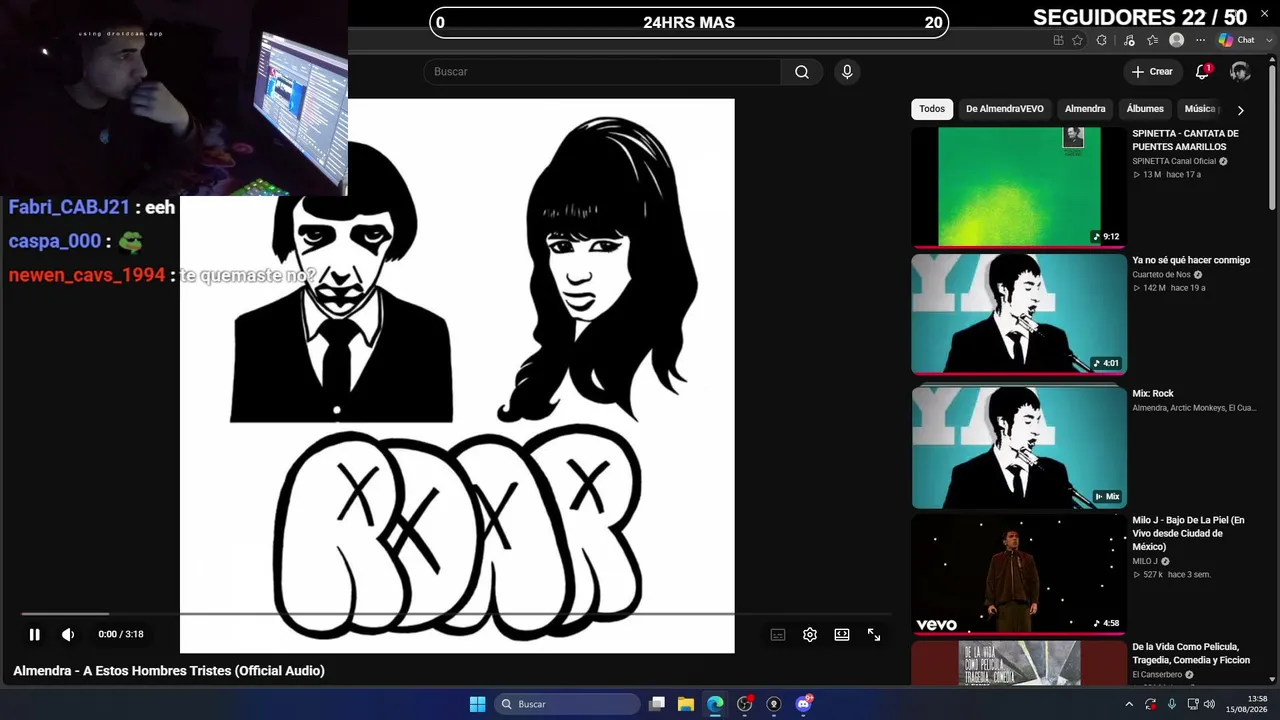Go to El Canserbero channel
This screenshot has height=720, width=1280.
(1157, 675)
